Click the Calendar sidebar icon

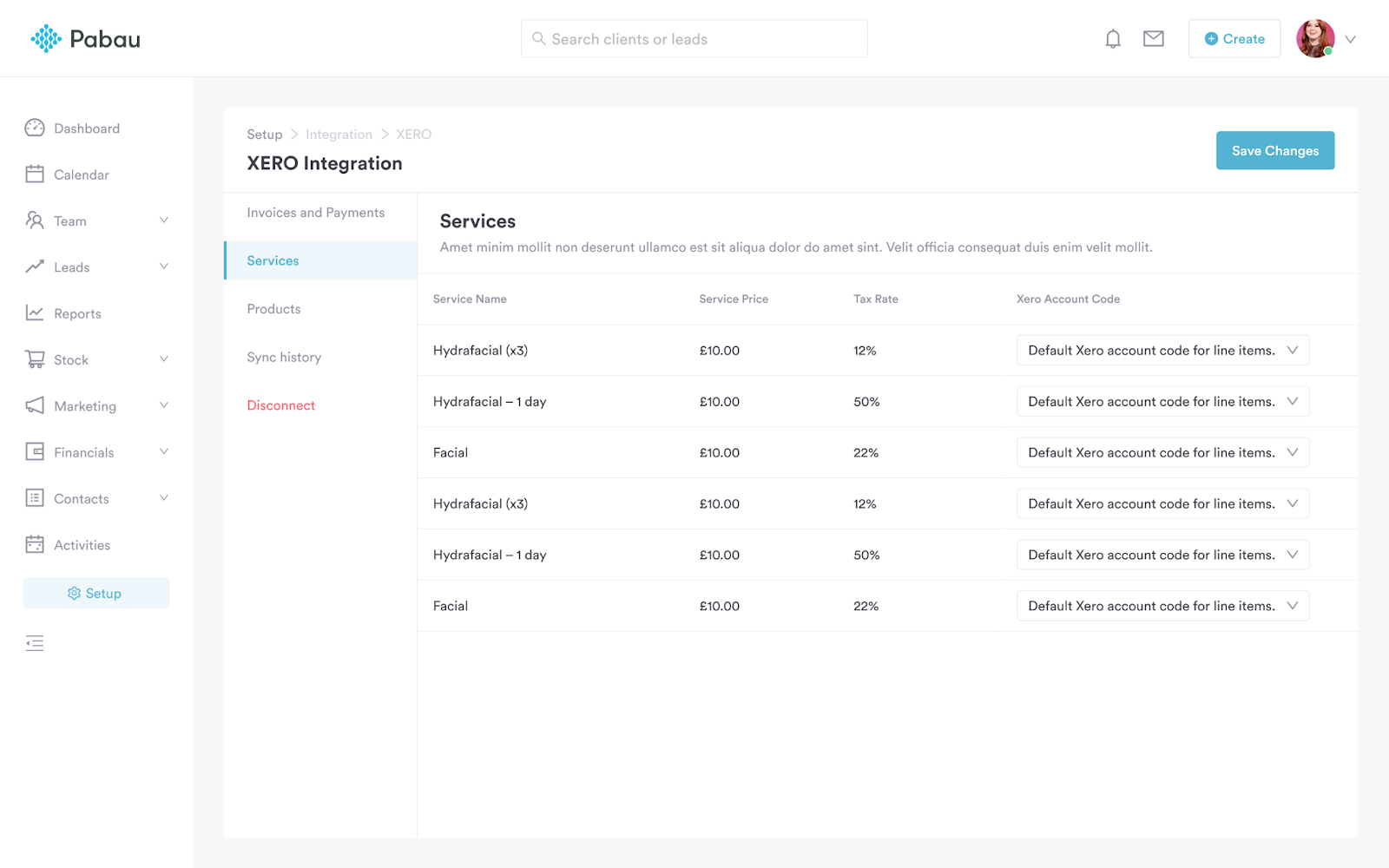coord(35,174)
